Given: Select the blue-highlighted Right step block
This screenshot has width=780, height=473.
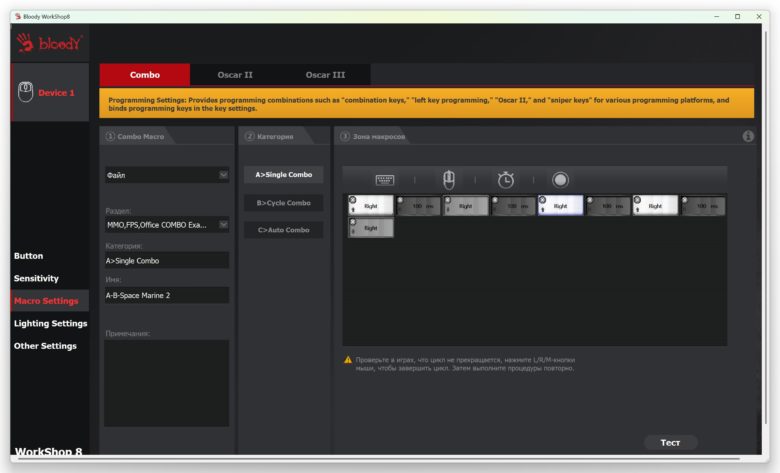Looking at the screenshot, I should (x=560, y=205).
